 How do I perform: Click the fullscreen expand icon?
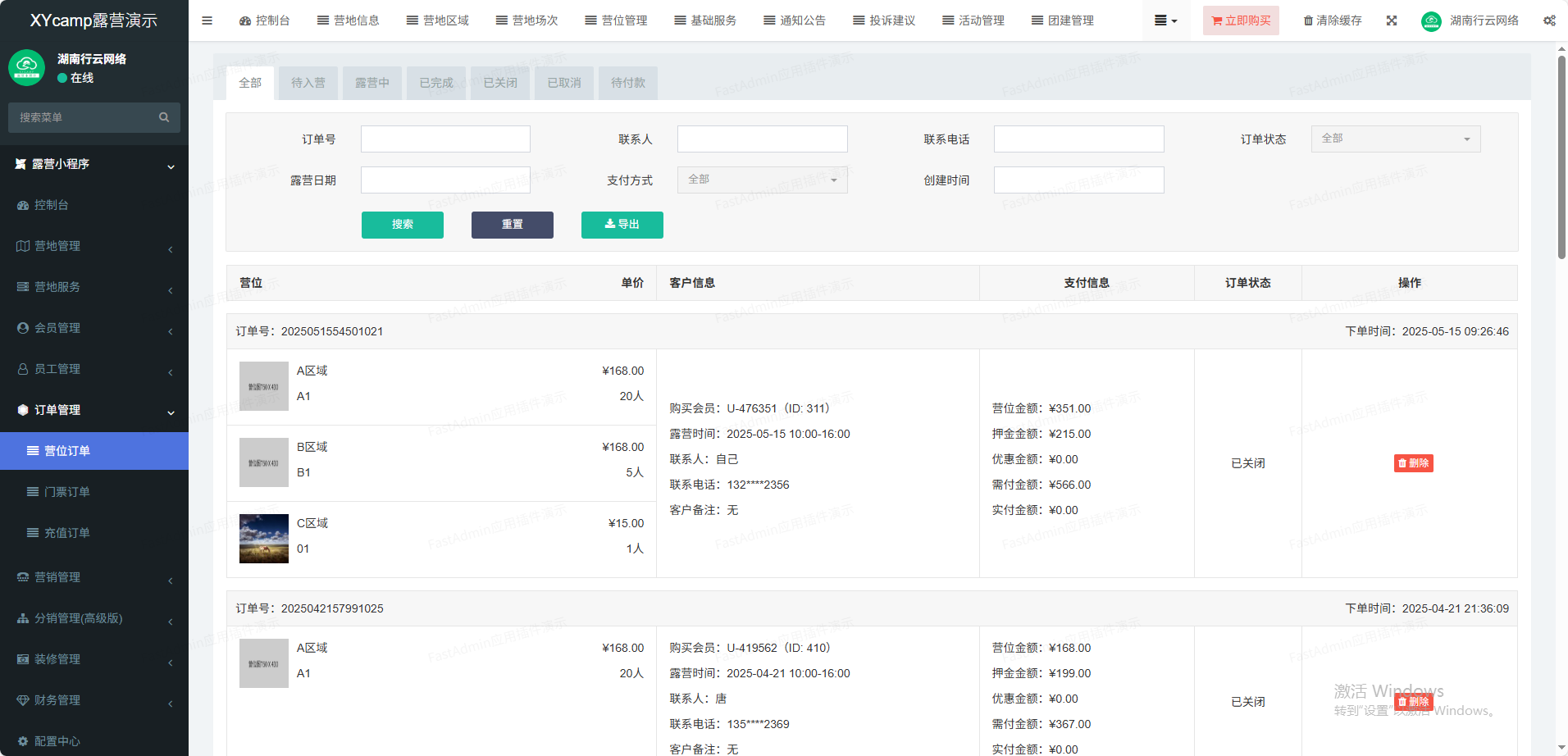(1392, 20)
